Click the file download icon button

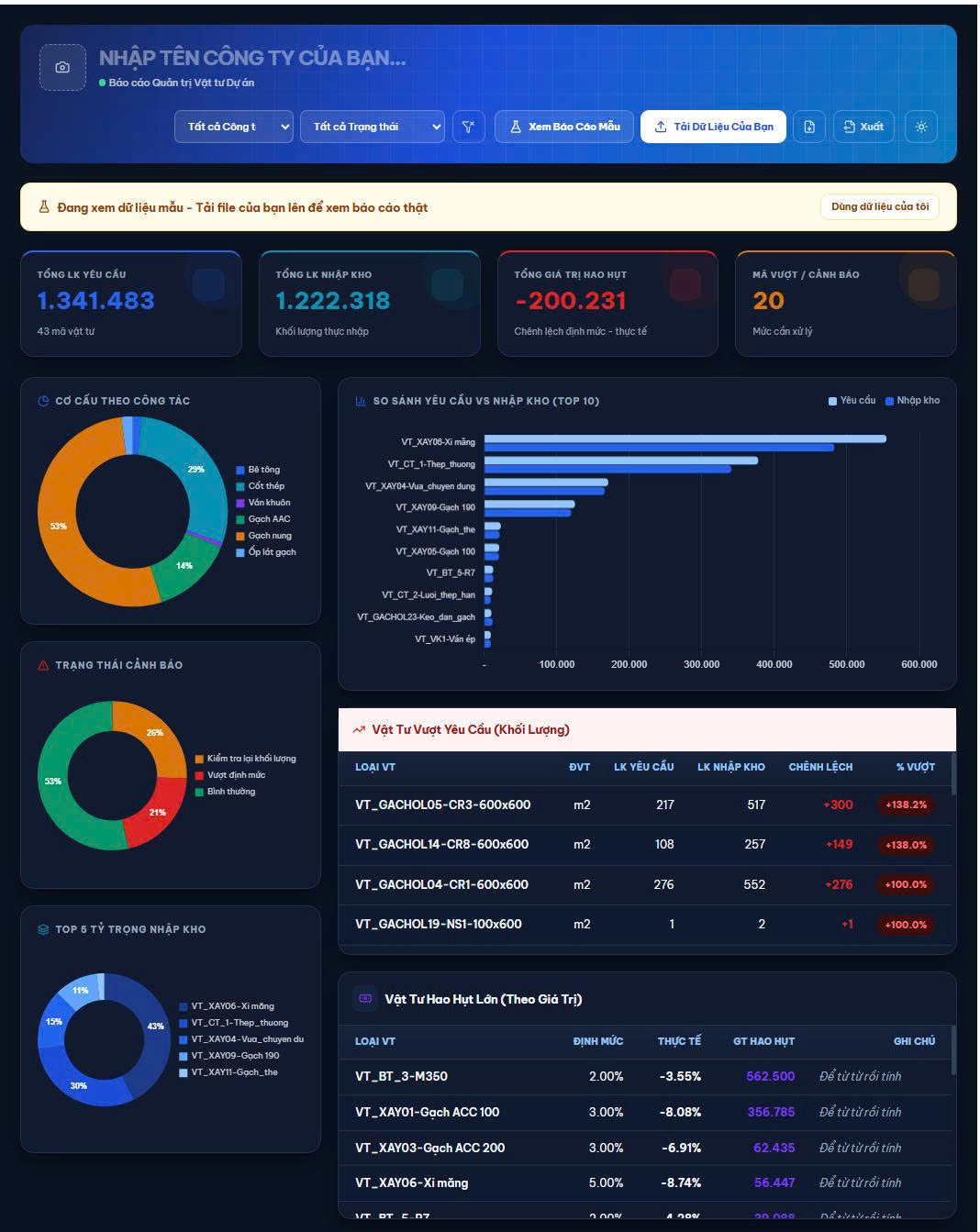pyautogui.click(x=809, y=127)
